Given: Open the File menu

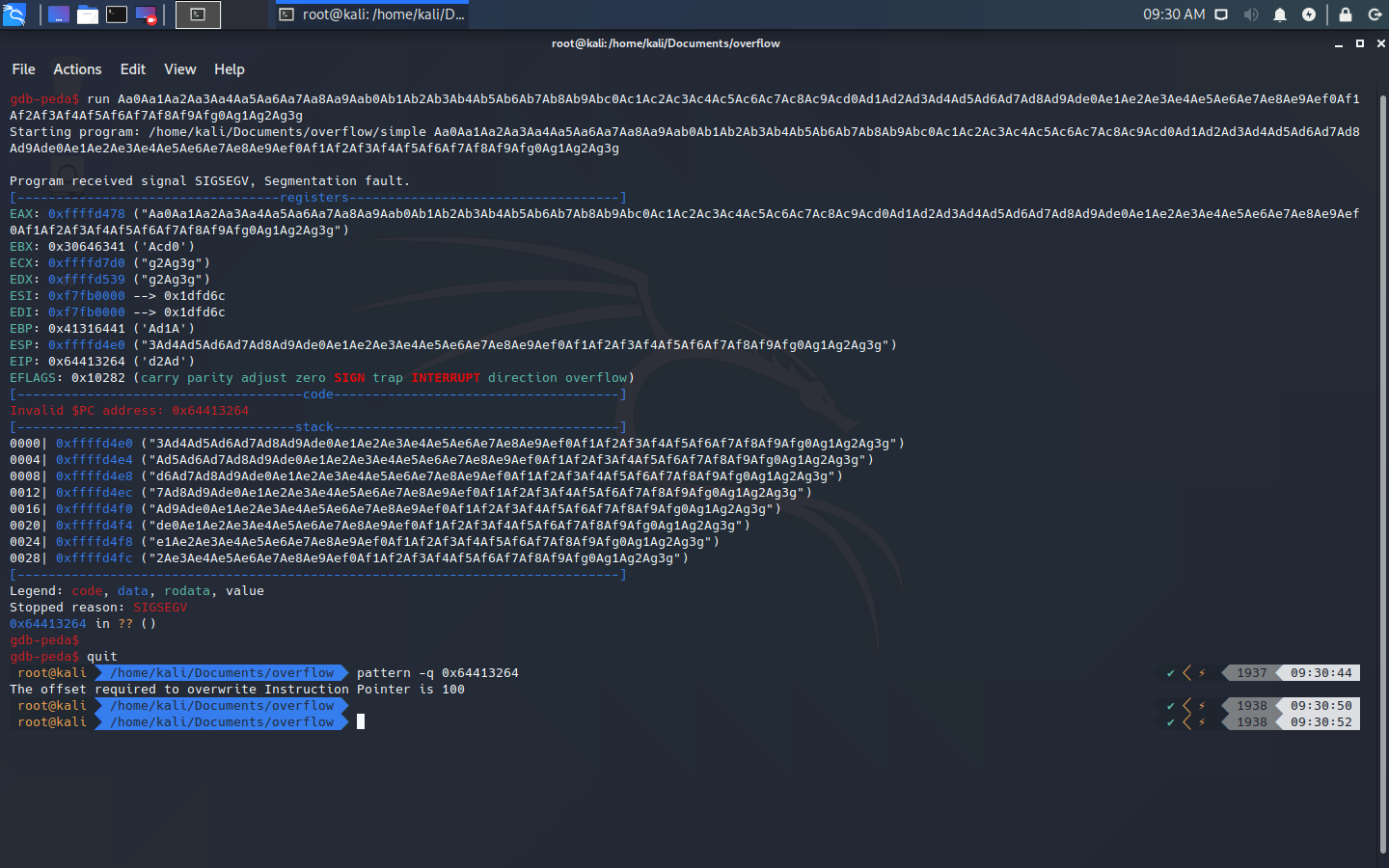Looking at the screenshot, I should [x=23, y=69].
